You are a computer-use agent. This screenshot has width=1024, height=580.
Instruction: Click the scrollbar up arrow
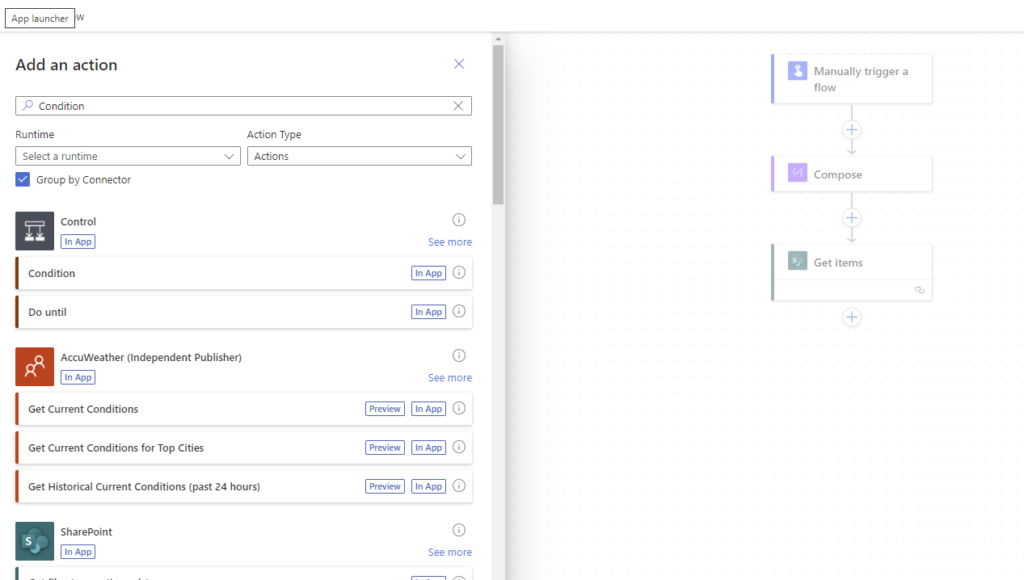(x=498, y=39)
